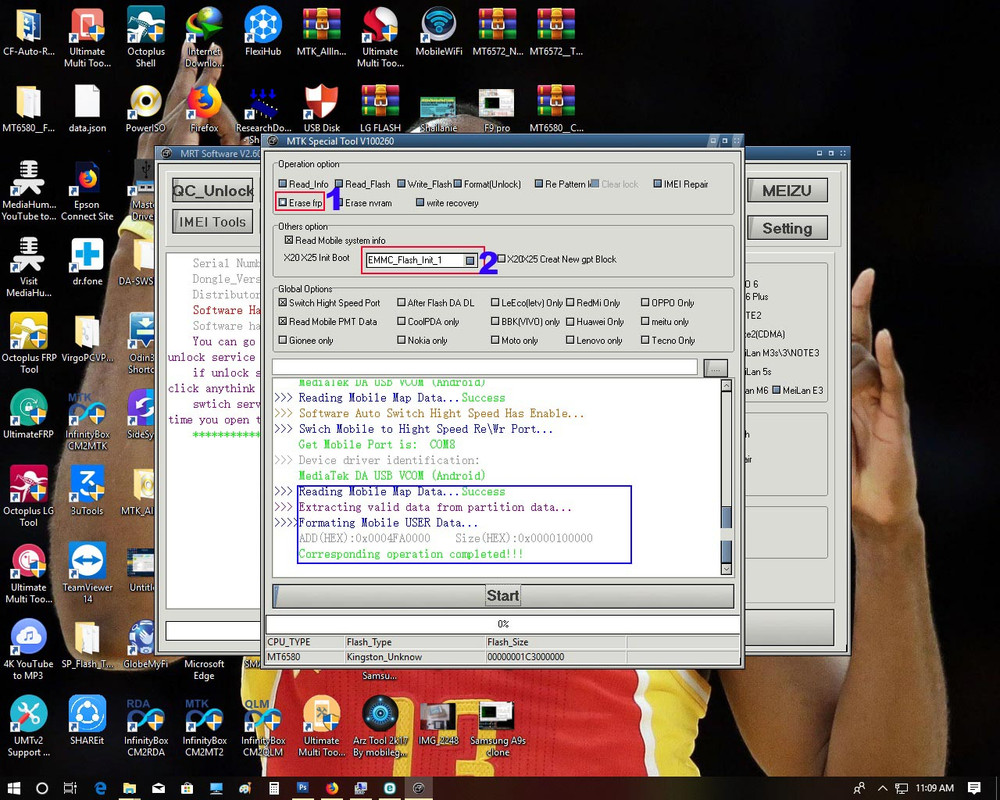Enable the Erase frp checkbox
The width and height of the screenshot is (1000, 800).
click(283, 203)
